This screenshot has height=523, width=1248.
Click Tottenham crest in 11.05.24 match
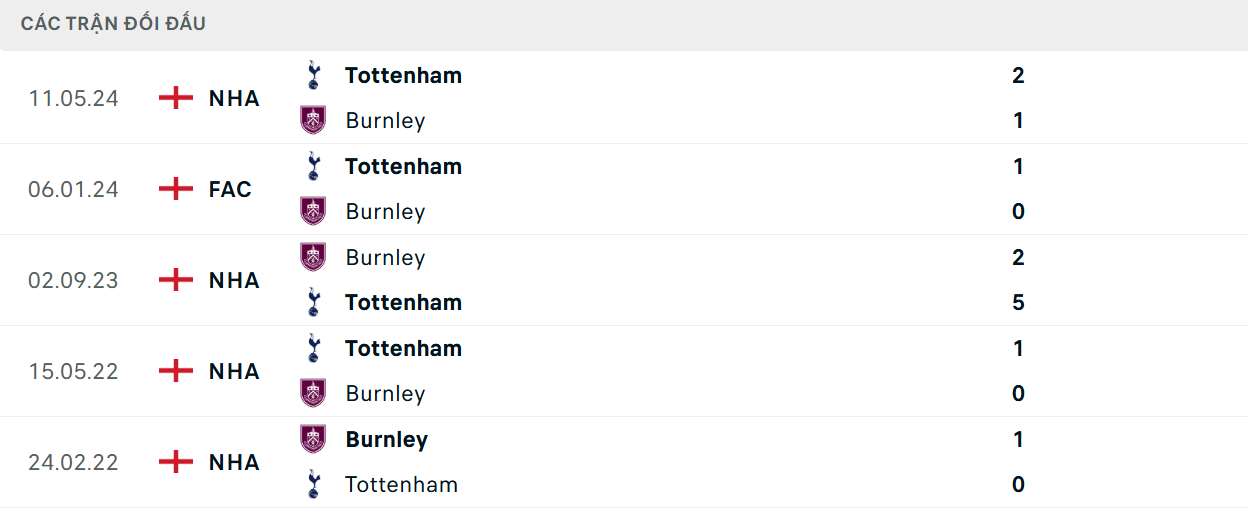(313, 75)
